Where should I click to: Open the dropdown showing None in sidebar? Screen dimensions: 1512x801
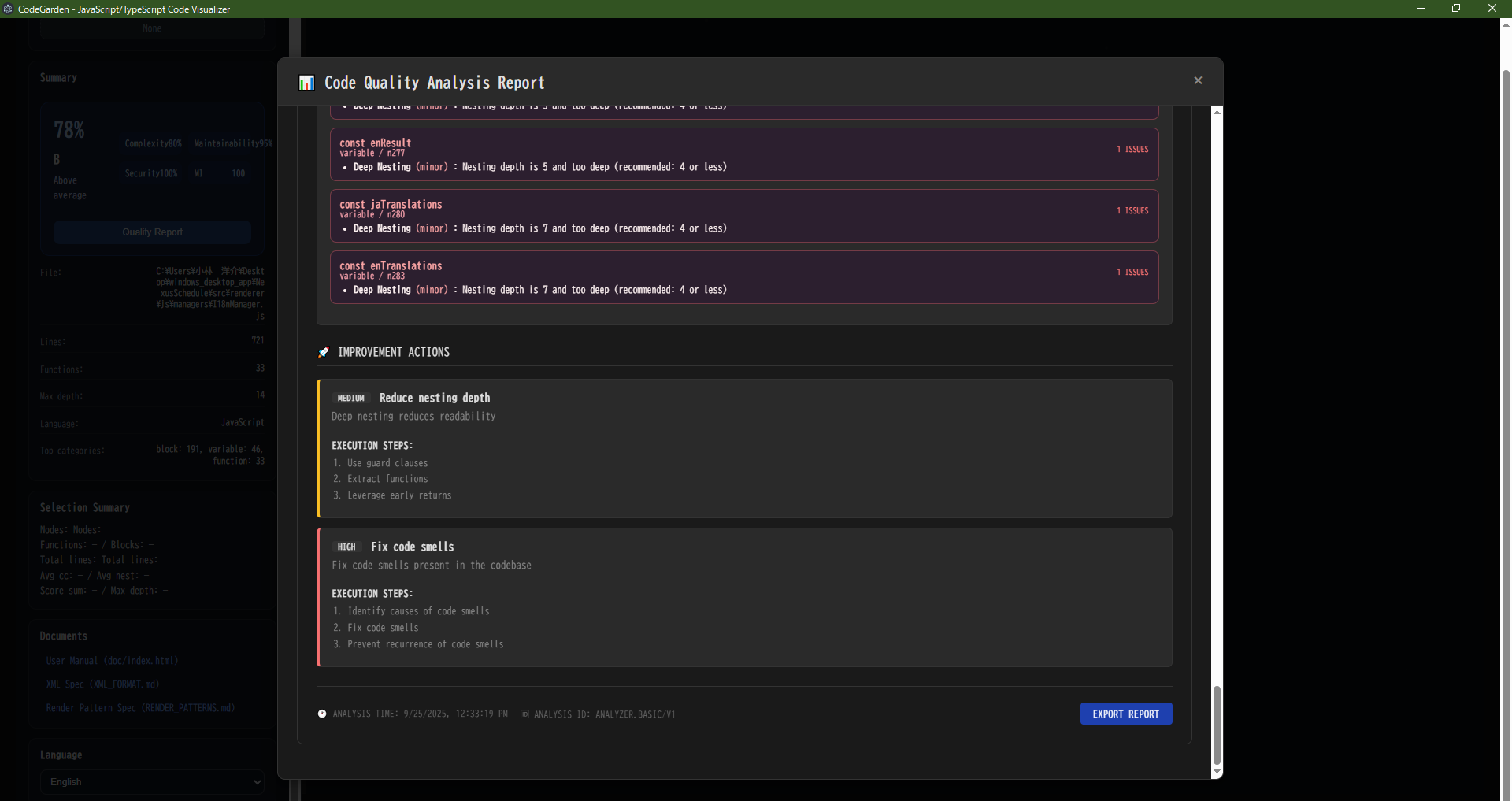[152, 28]
